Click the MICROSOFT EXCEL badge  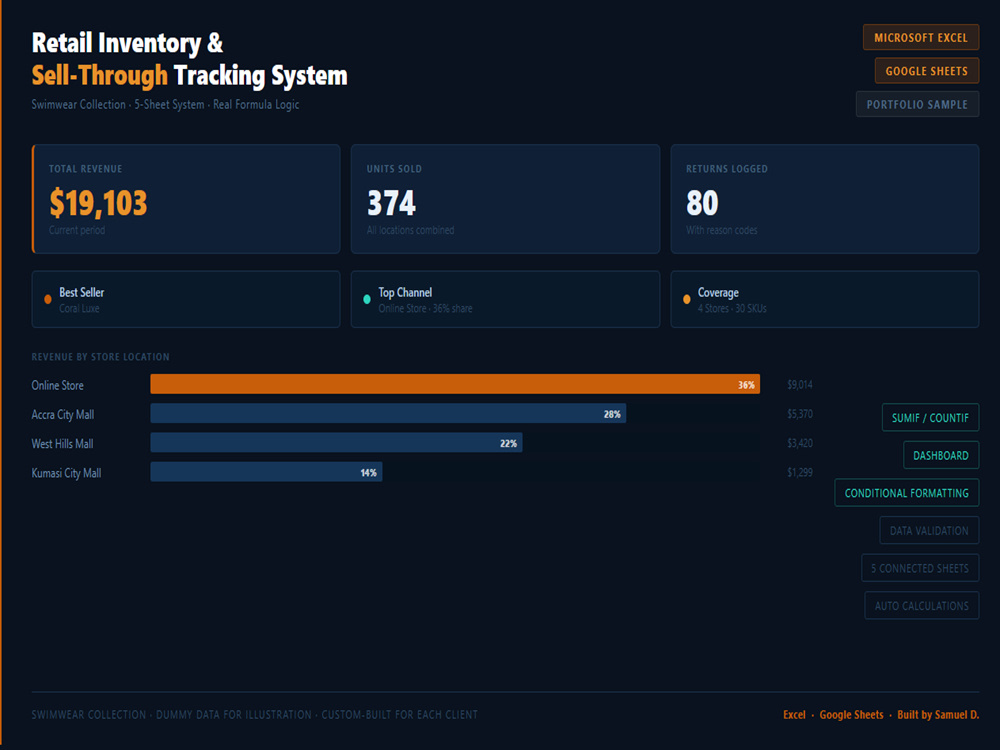[x=921, y=38]
